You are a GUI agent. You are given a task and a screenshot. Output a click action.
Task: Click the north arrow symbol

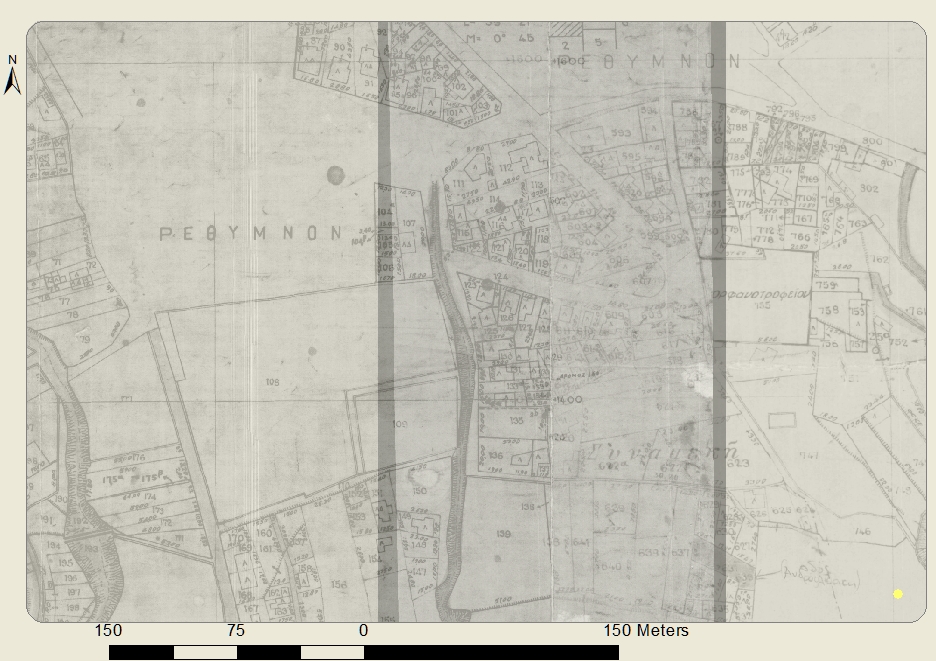click(x=13, y=76)
